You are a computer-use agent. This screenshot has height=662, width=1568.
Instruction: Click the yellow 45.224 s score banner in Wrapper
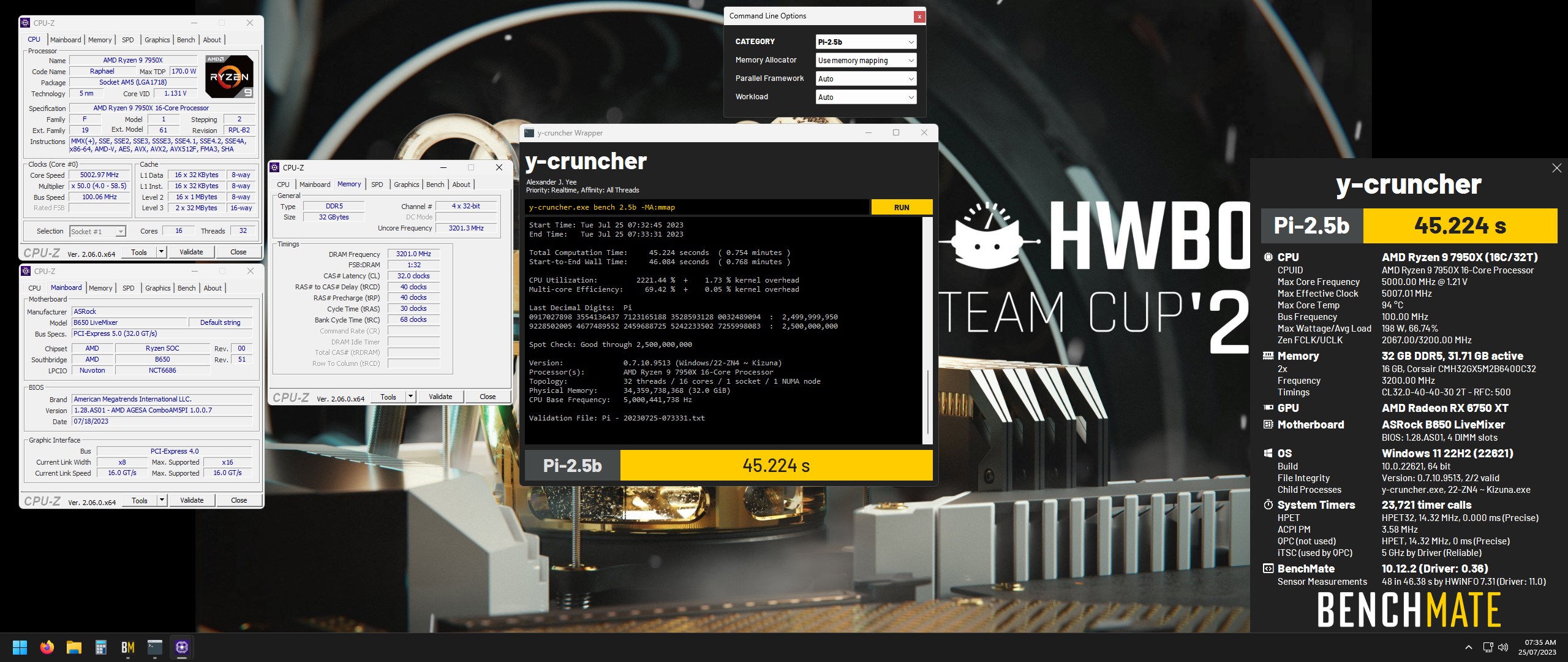tap(776, 465)
